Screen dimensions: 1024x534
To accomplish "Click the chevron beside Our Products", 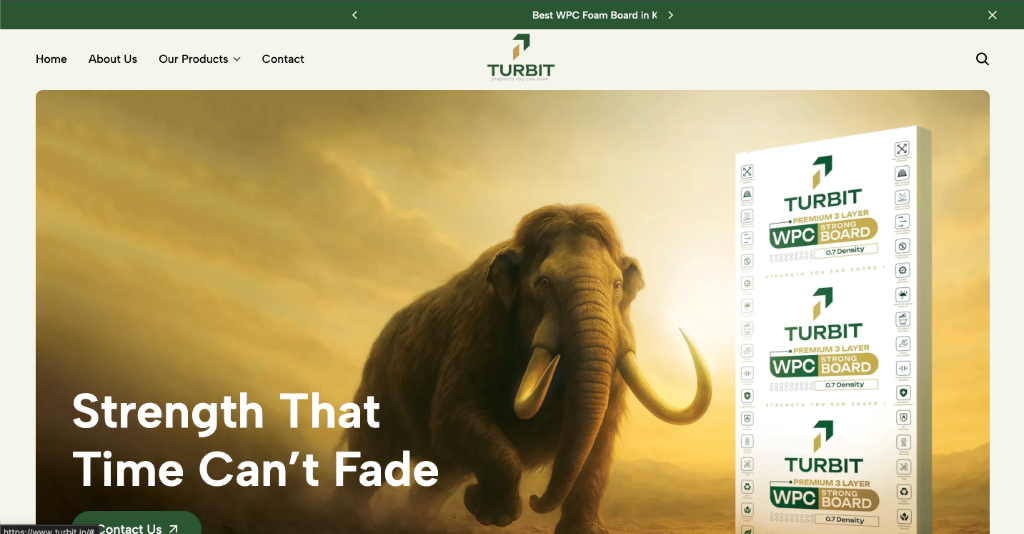I will pyautogui.click(x=236, y=59).
